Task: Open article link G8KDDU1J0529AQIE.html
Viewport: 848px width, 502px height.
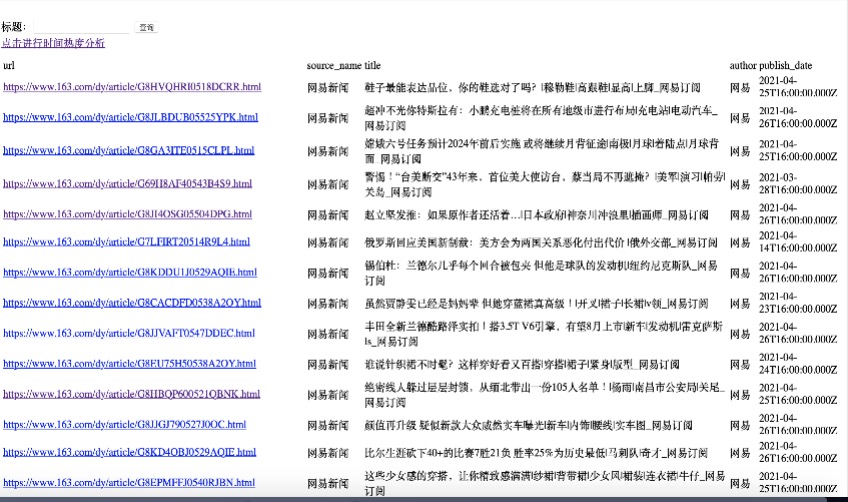Action: tap(130, 272)
